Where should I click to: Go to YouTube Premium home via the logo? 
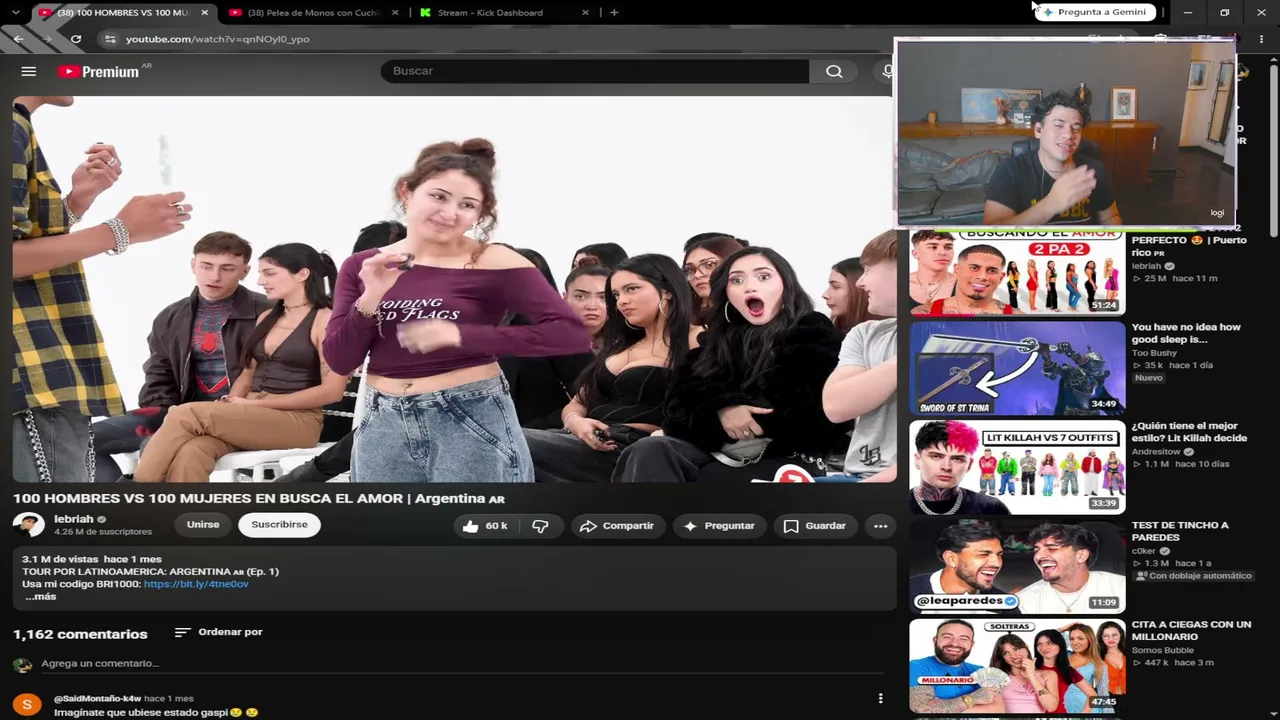[99, 71]
